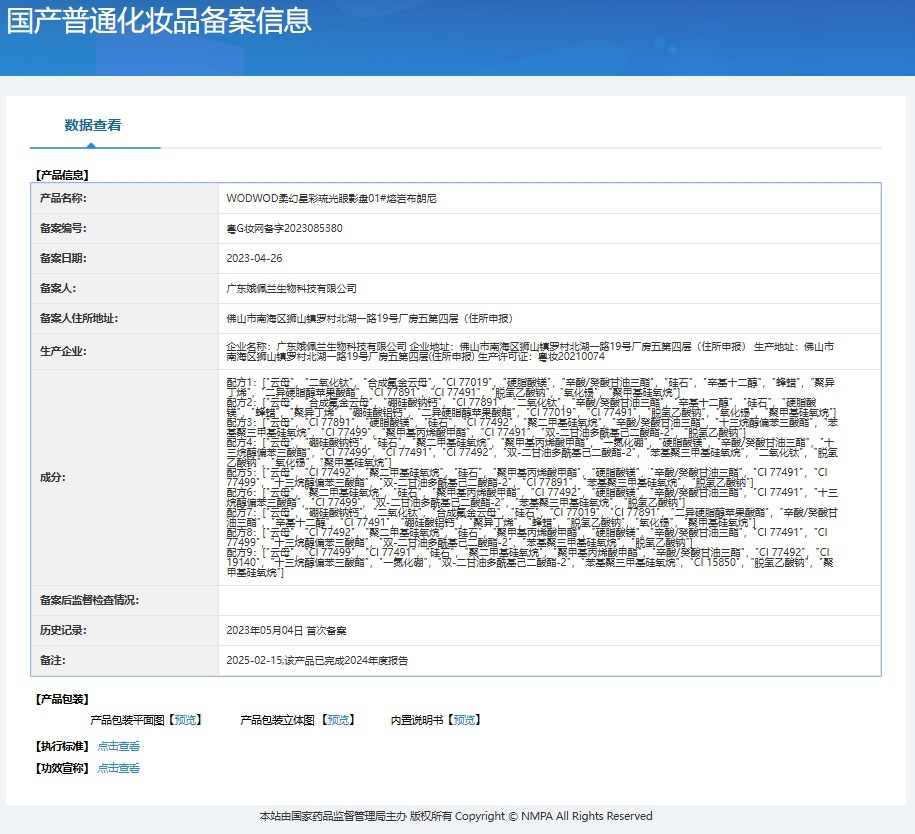The width and height of the screenshot is (915, 834).
Task: Preview 产品包装立体图 link
Action: point(338,720)
